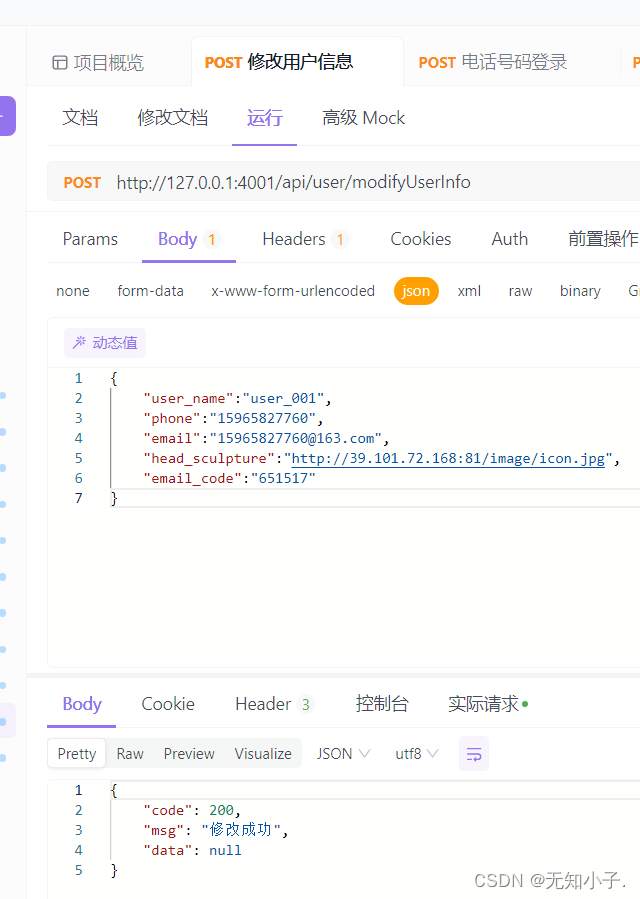Image resolution: width=640 pixels, height=899 pixels.
Task: Click the "email" line in request body
Action: pos(266,438)
